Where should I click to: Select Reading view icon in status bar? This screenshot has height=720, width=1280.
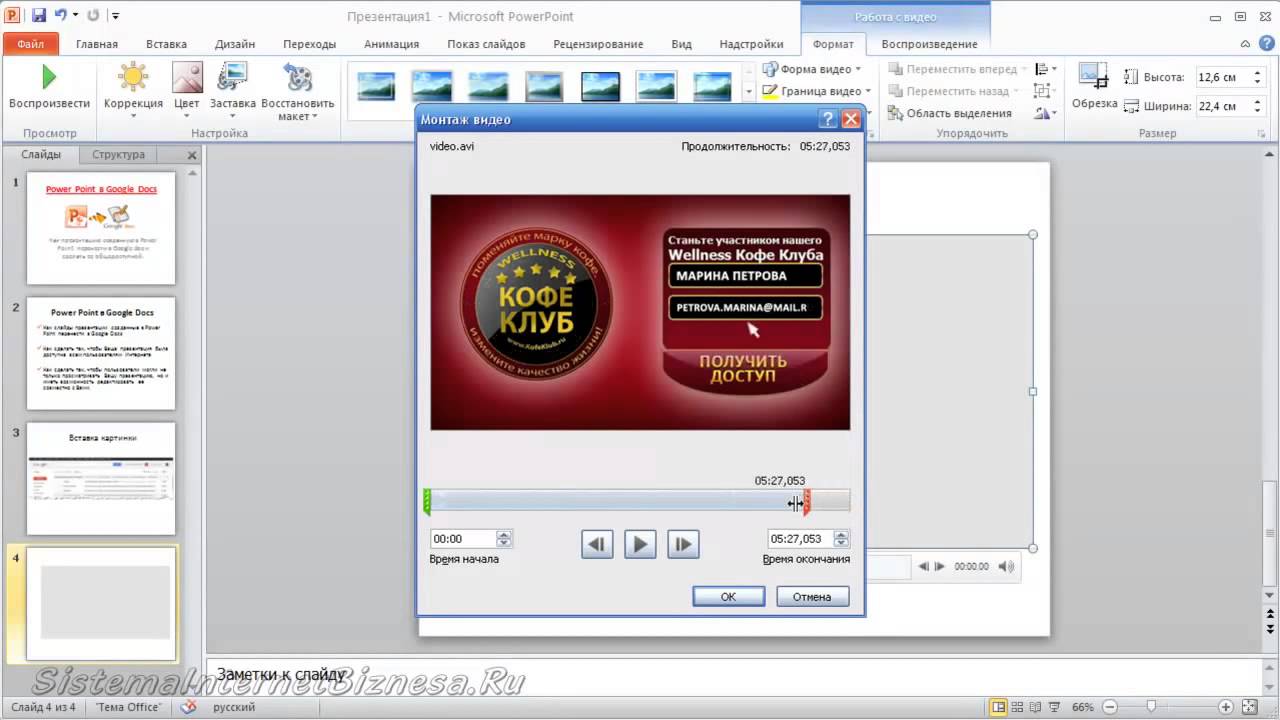point(1036,707)
